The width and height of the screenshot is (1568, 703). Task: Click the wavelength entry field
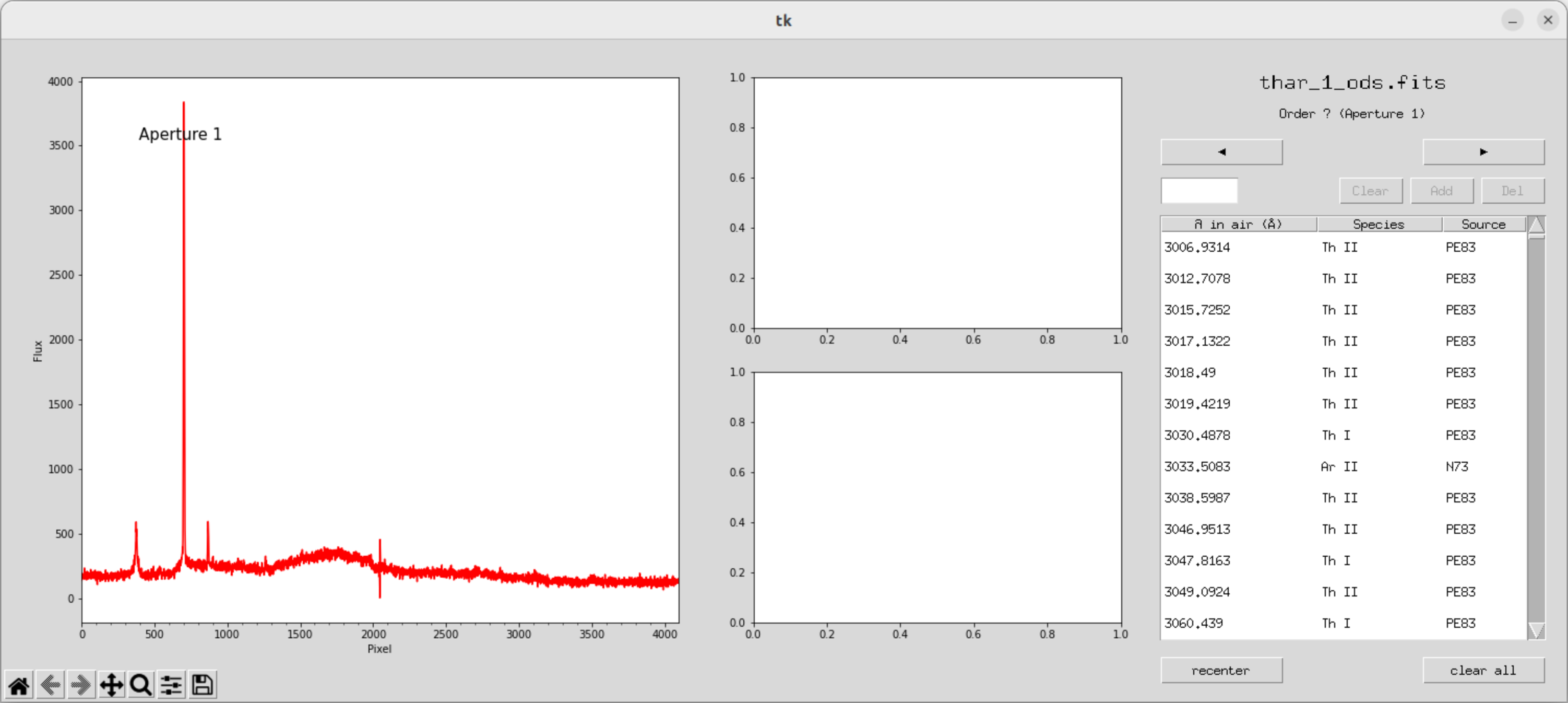click(1198, 191)
